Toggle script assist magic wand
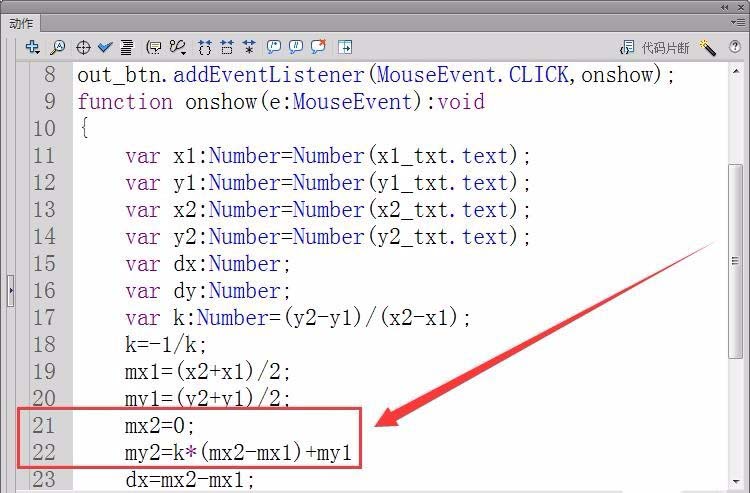 (707, 47)
